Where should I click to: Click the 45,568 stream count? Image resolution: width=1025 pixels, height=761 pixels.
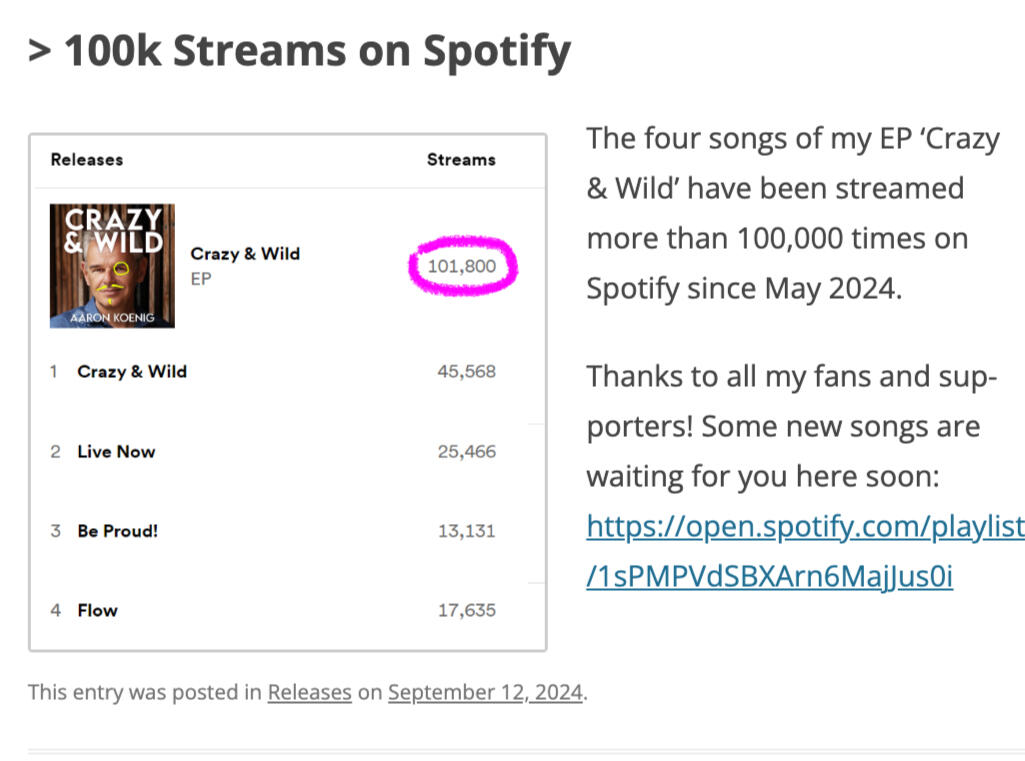tap(466, 371)
